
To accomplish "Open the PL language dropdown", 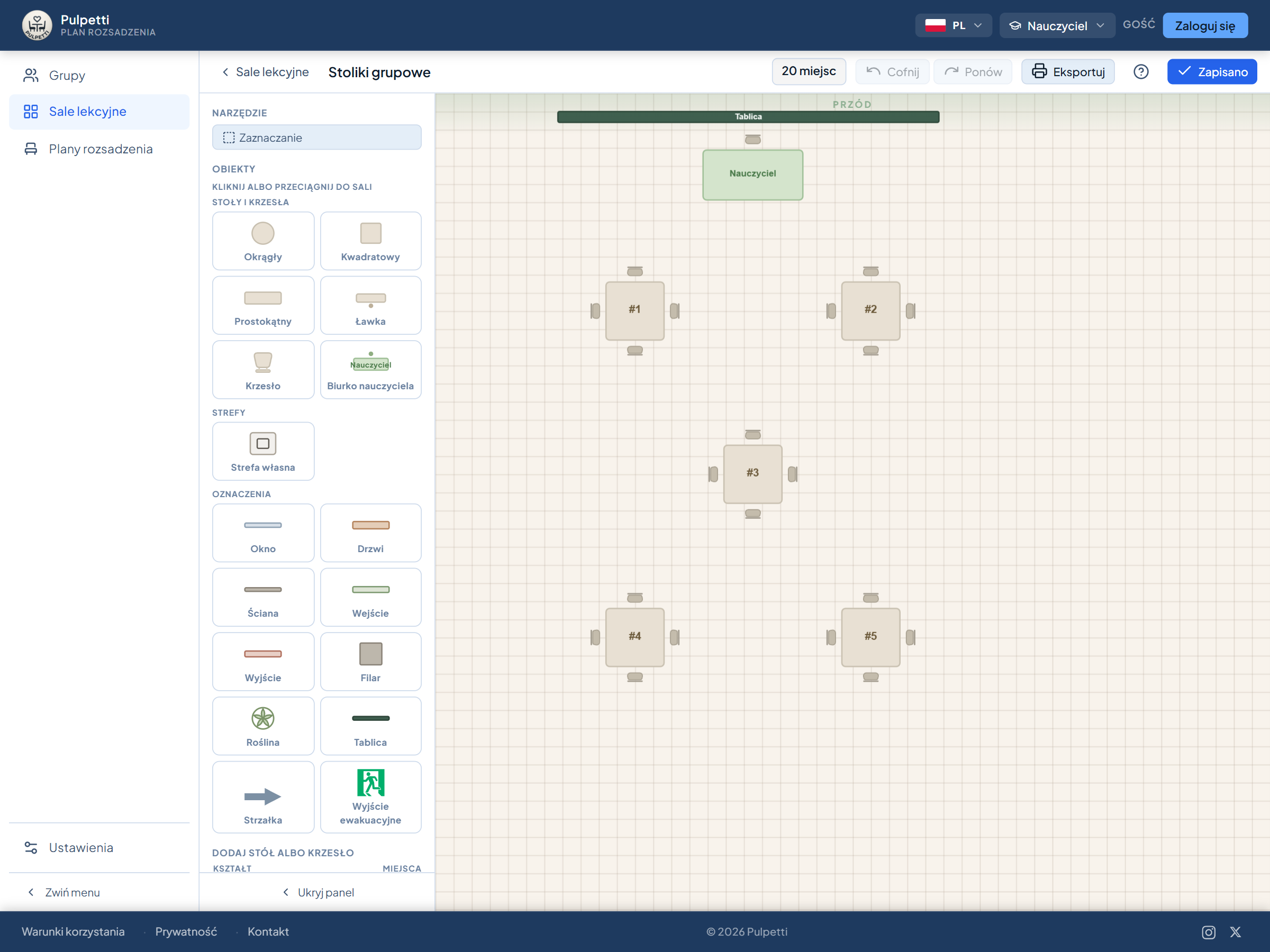I will pos(953,25).
